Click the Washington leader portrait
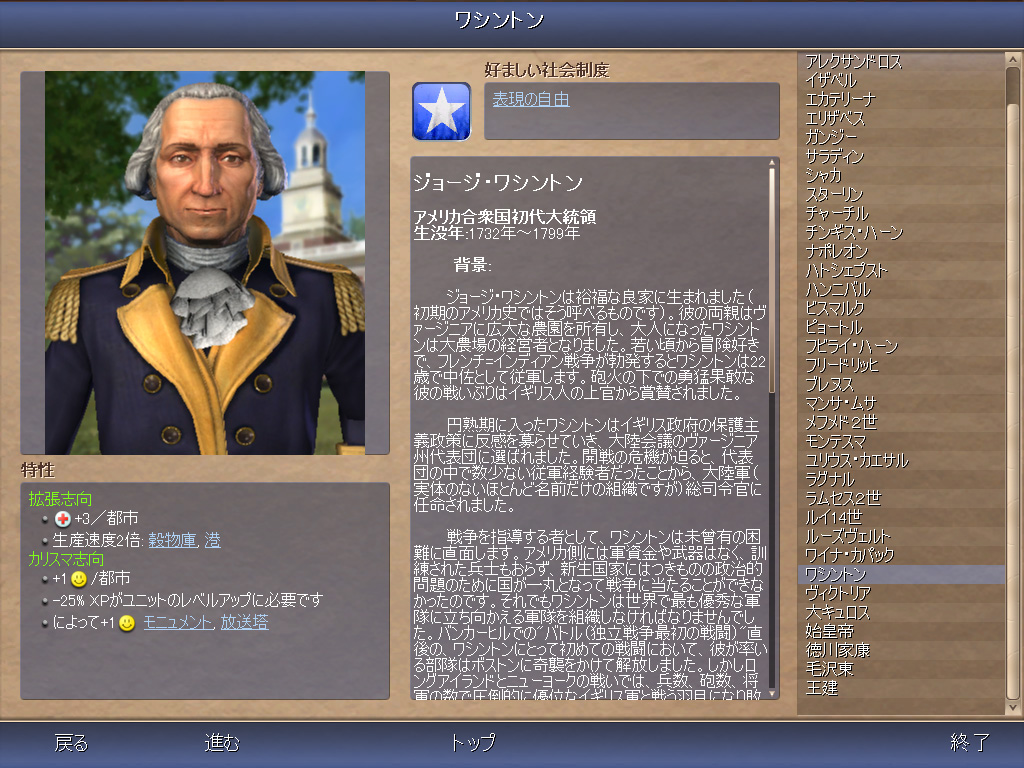Viewport: 1024px width, 768px height. (205, 263)
